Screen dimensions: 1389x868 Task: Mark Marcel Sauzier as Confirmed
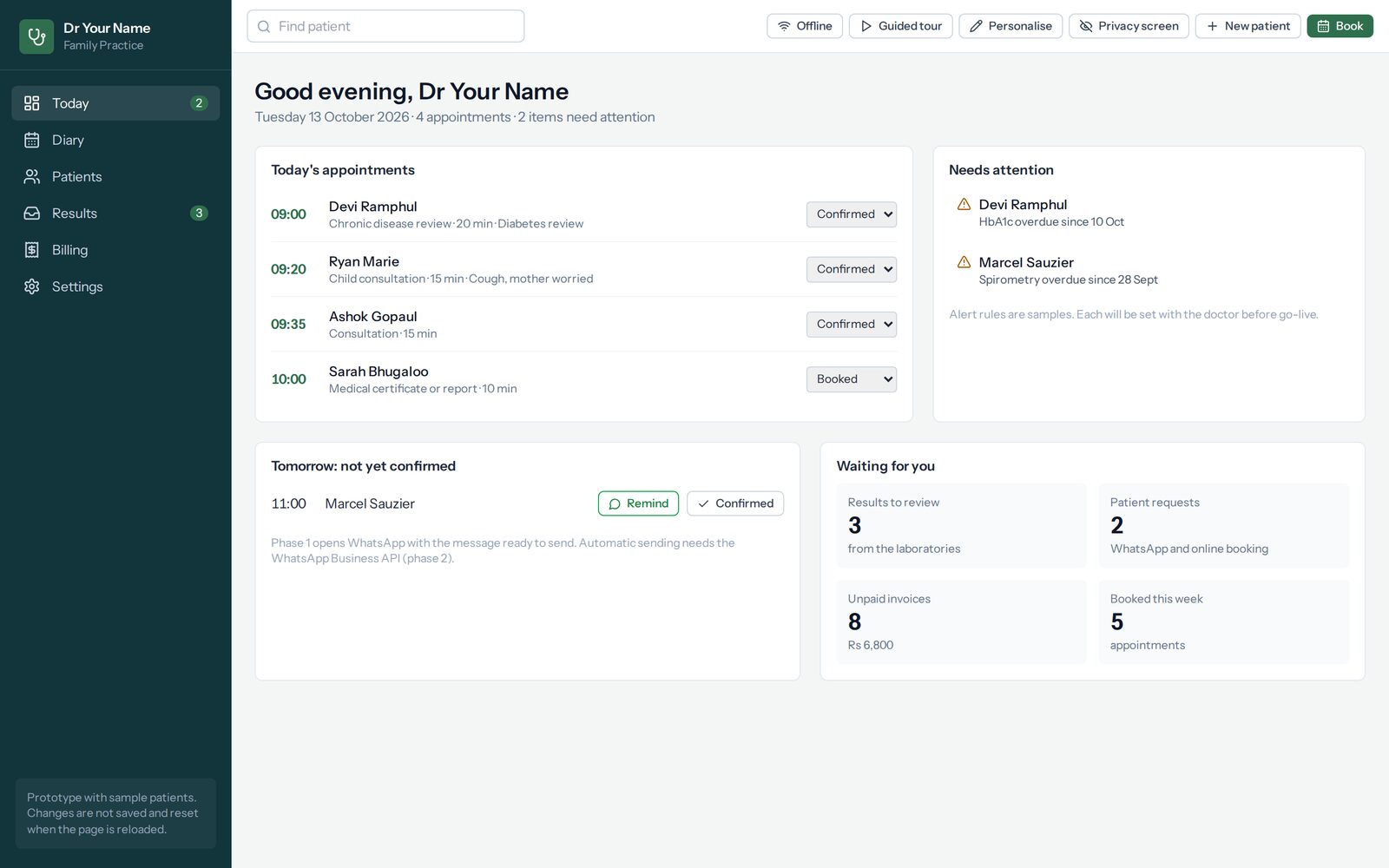[735, 503]
